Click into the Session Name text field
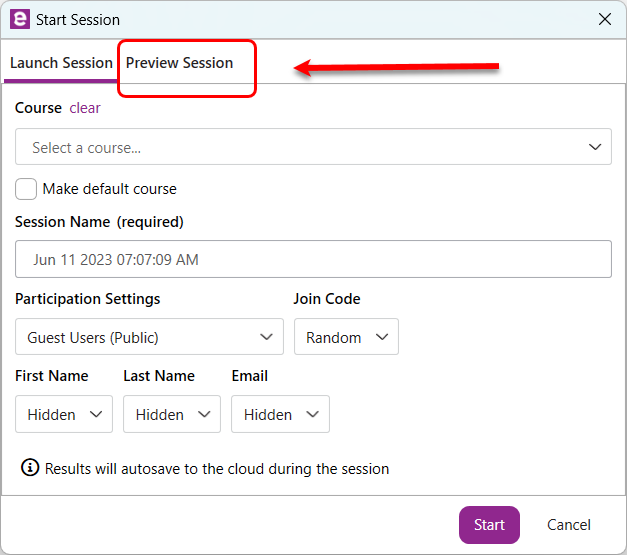The image size is (627, 555). [313, 259]
